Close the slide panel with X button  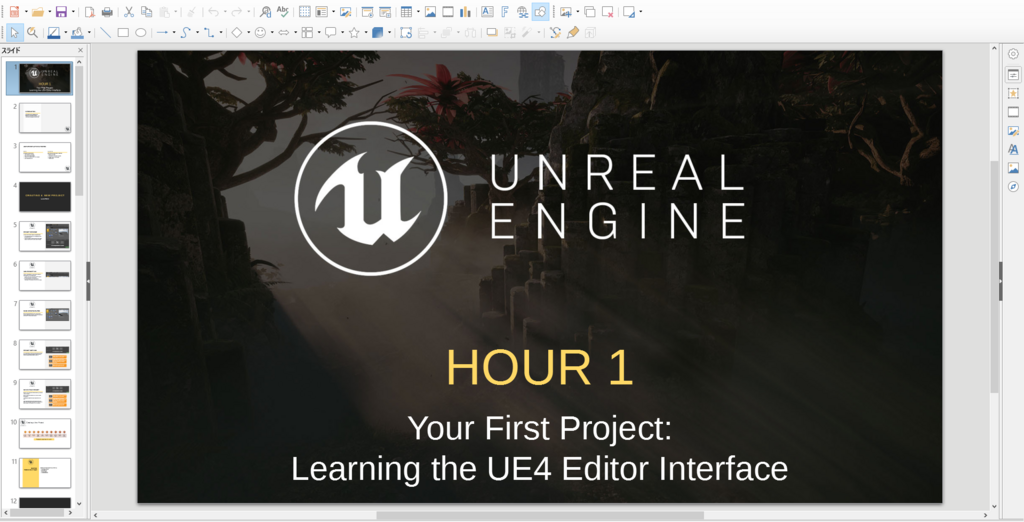[x=80, y=50]
